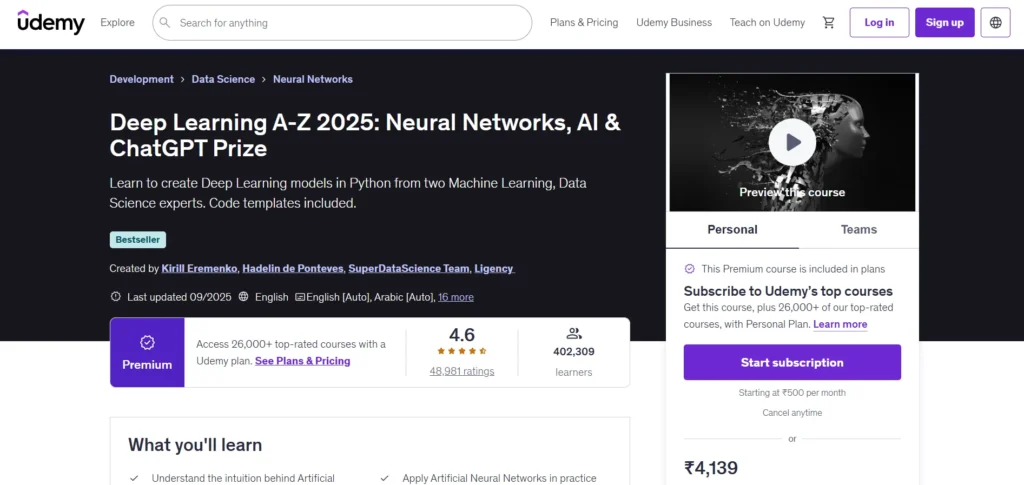View the 48,981 ratings link
1024x485 pixels.
[x=462, y=371]
